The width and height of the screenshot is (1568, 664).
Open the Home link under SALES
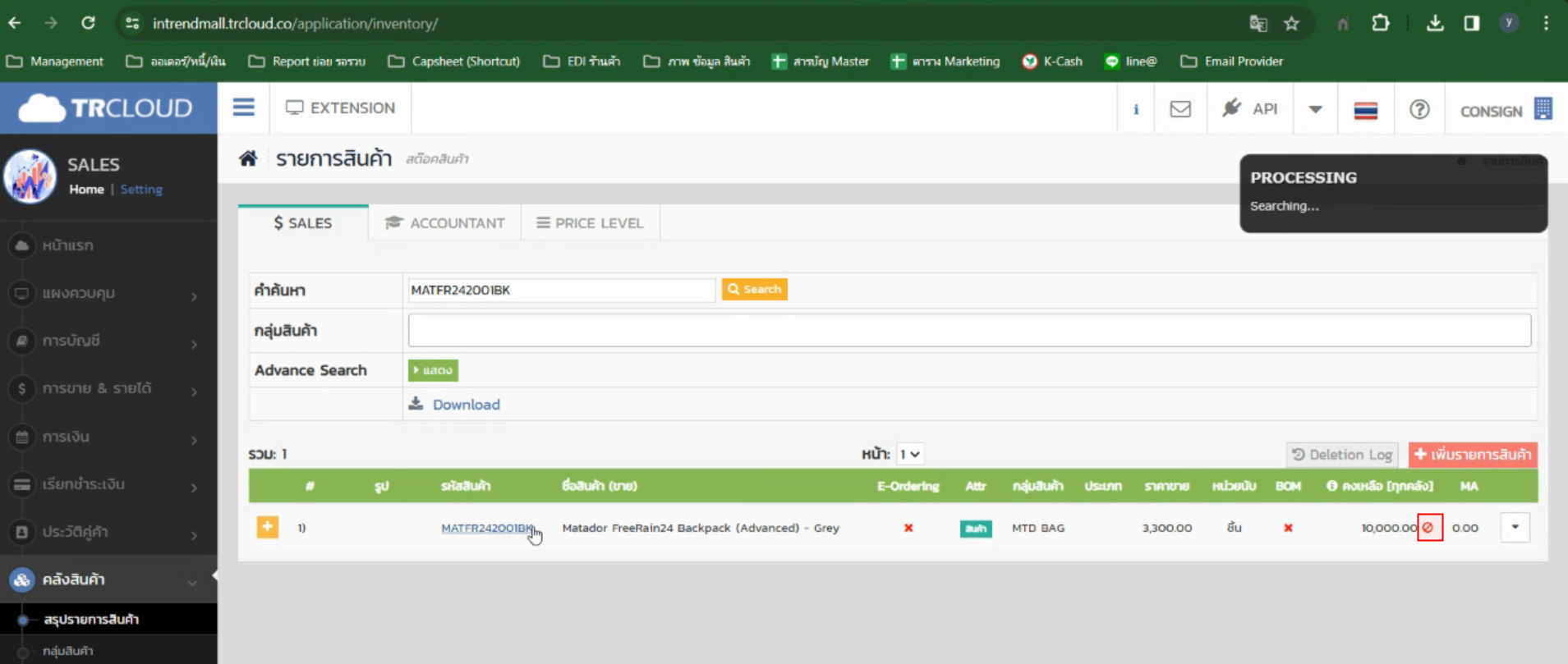(x=86, y=189)
